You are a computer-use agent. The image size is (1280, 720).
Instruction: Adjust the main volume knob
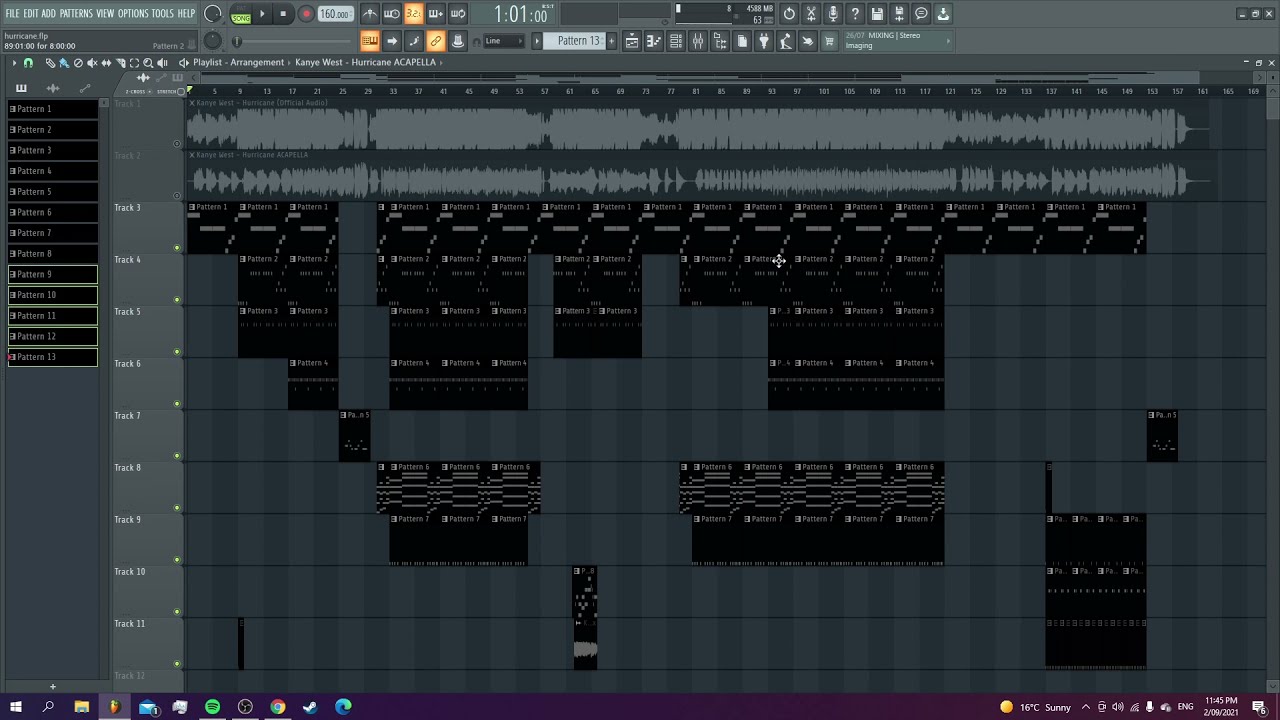[213, 14]
